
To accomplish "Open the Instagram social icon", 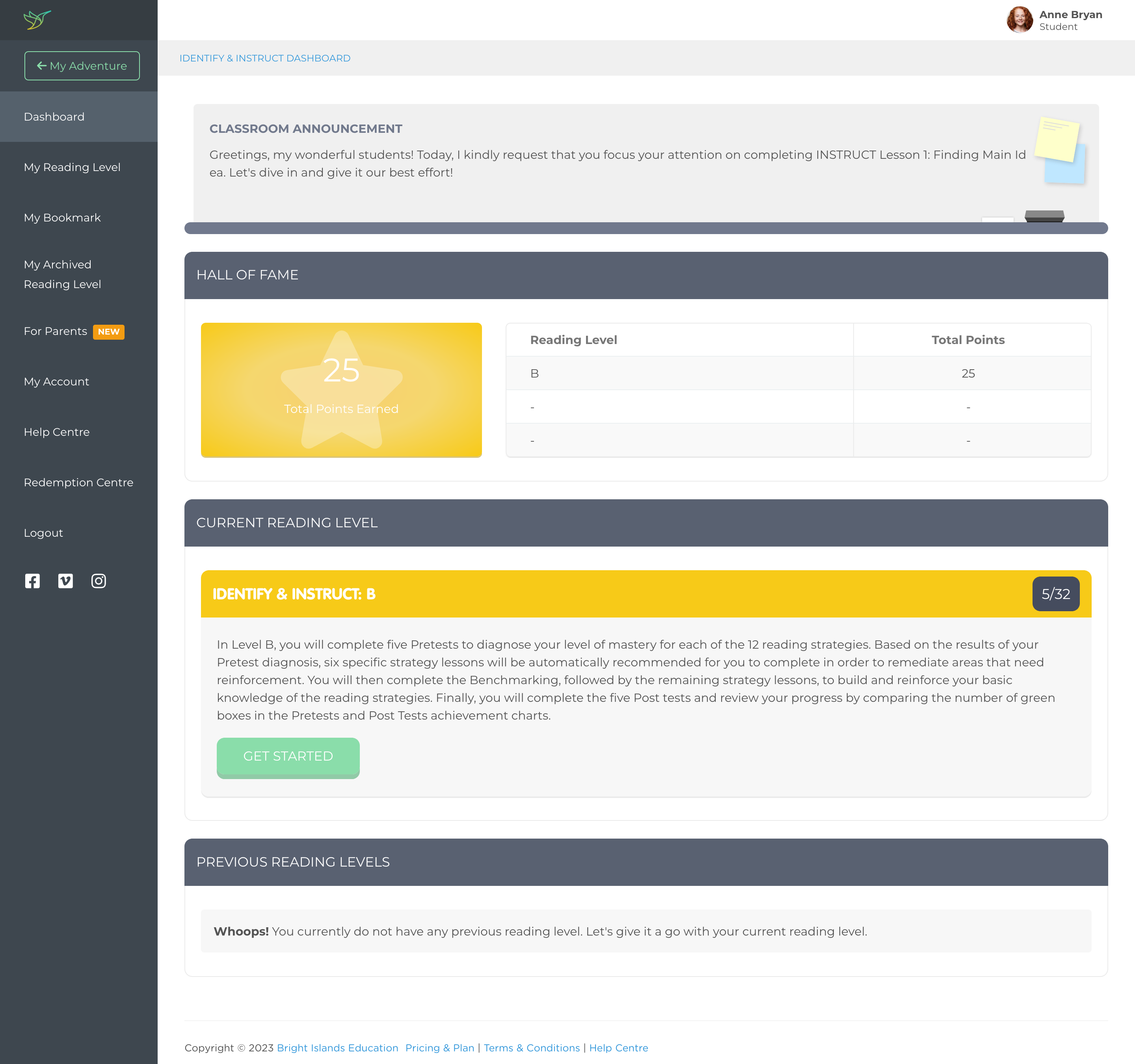I will point(99,581).
